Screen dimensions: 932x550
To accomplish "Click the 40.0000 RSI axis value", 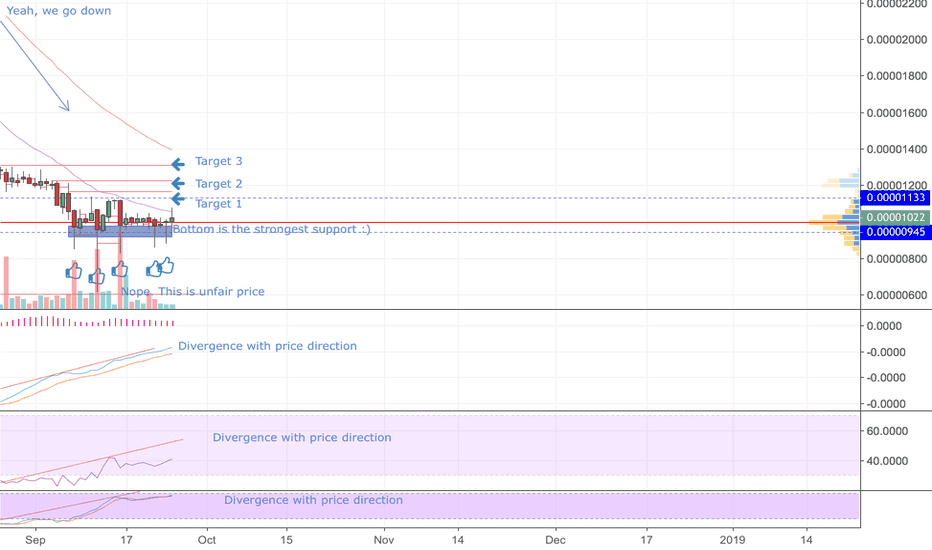I will [x=887, y=461].
